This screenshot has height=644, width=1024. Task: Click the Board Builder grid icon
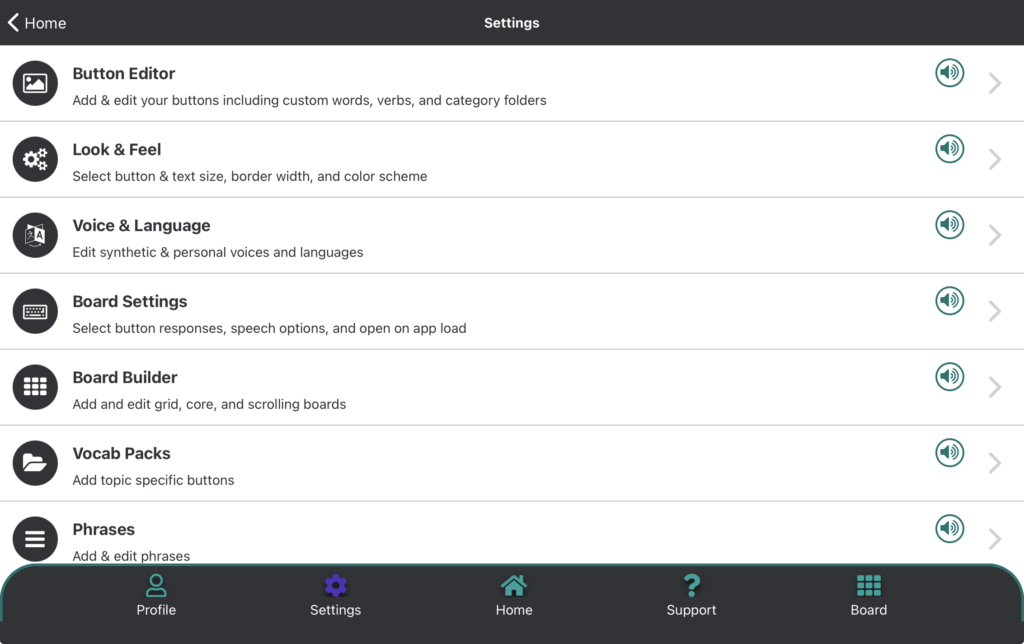pyautogui.click(x=35, y=387)
